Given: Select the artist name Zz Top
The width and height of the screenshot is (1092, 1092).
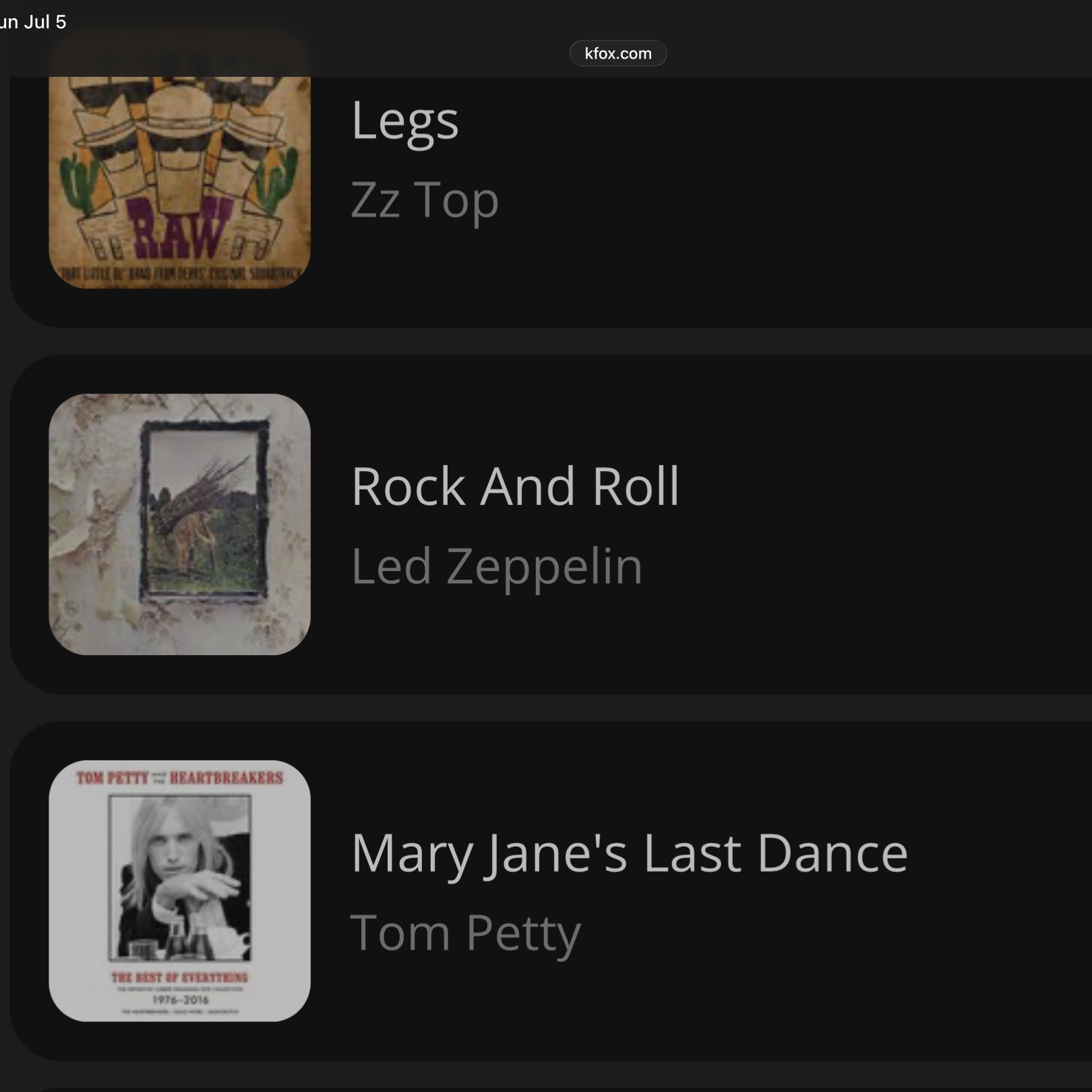Looking at the screenshot, I should tap(425, 200).
